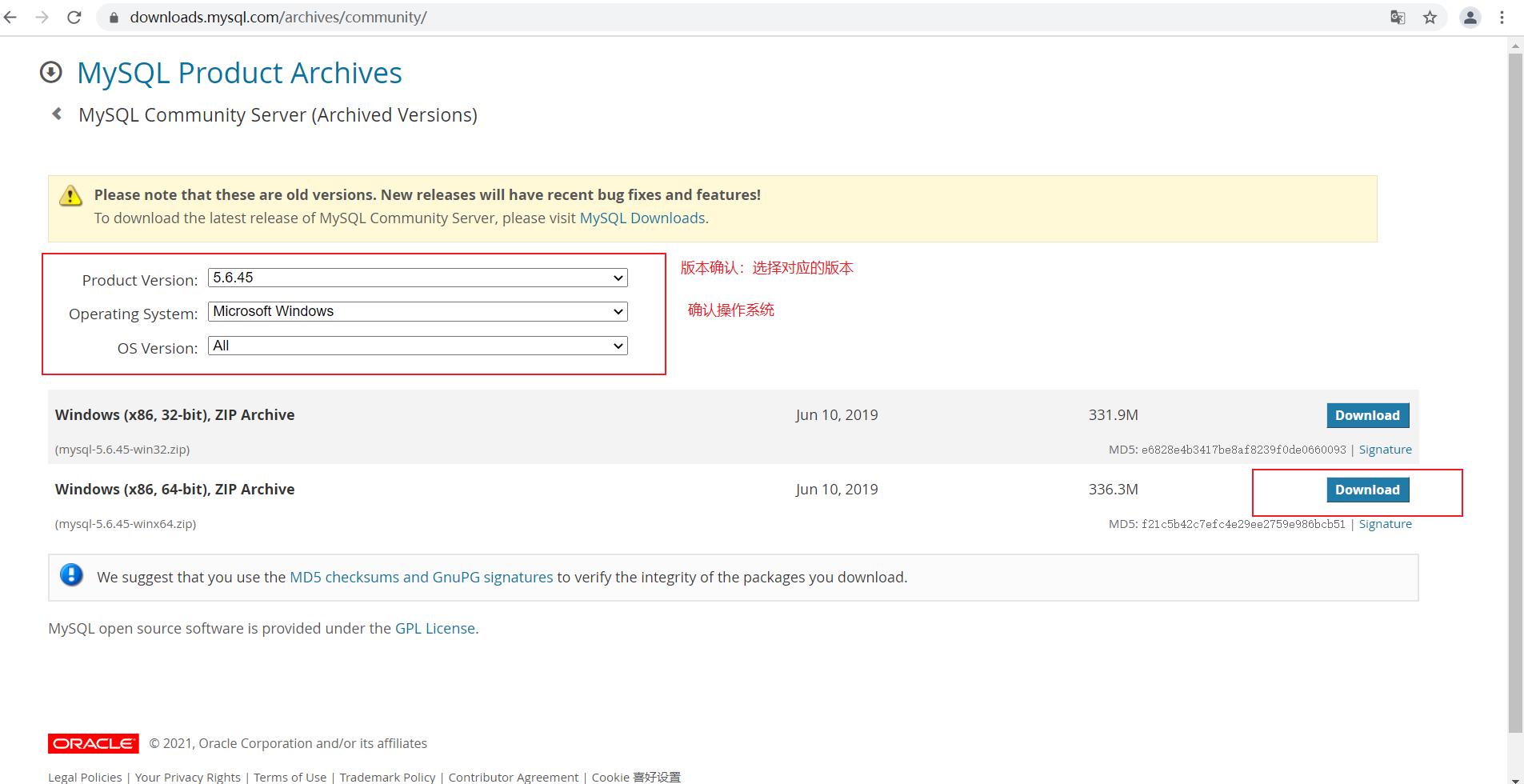
Task: Open Your Privacy Rights footer link
Action: [x=187, y=777]
